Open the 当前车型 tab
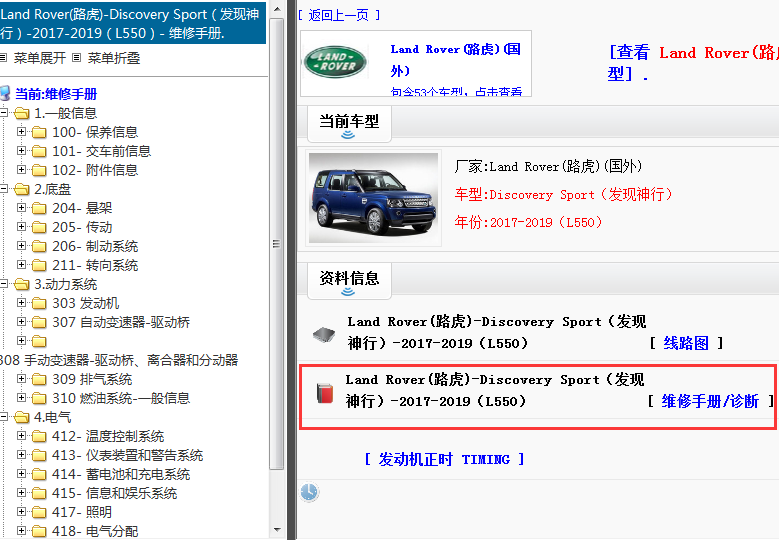 tap(349, 123)
